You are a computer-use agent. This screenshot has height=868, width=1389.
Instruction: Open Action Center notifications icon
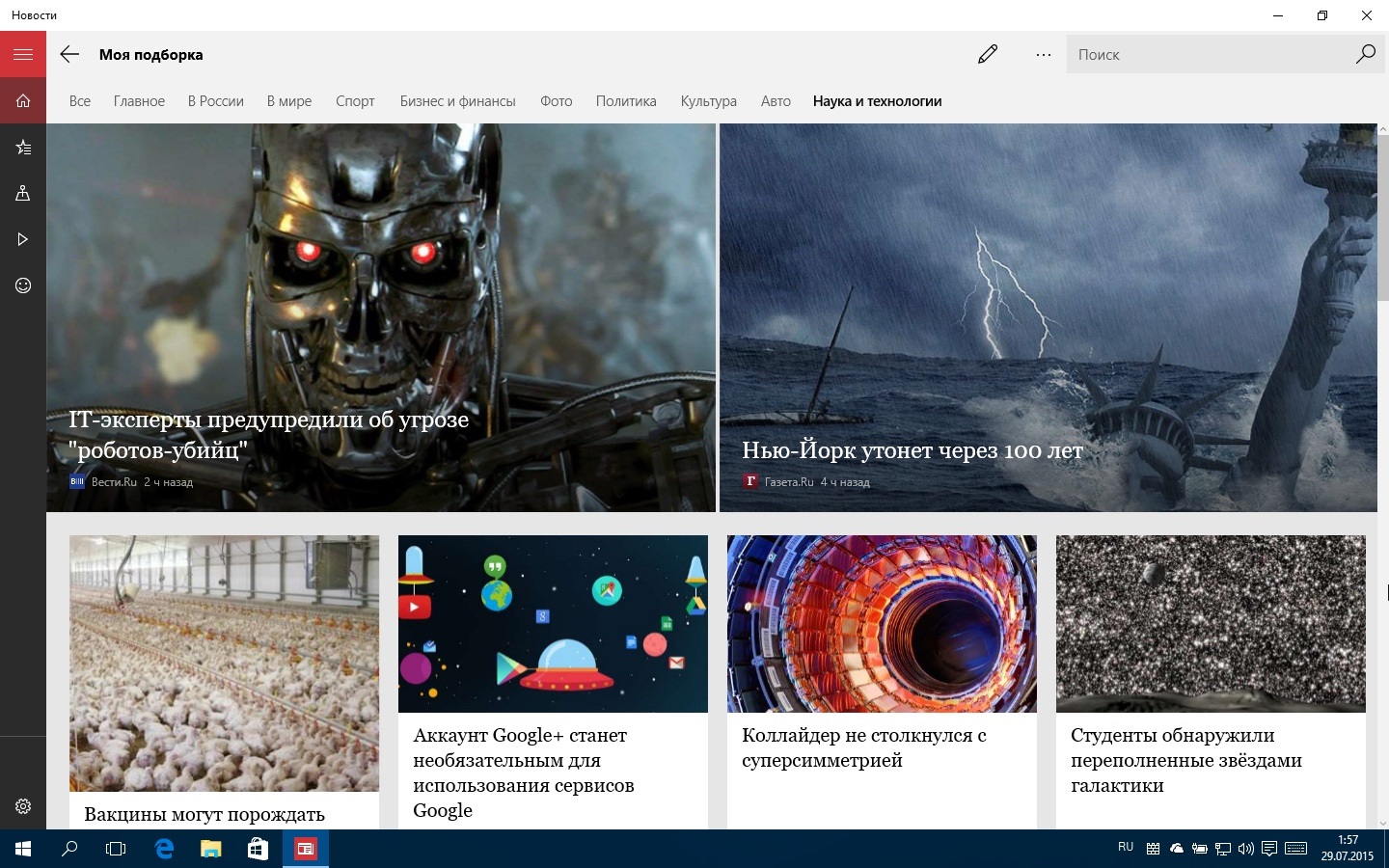click(1269, 849)
